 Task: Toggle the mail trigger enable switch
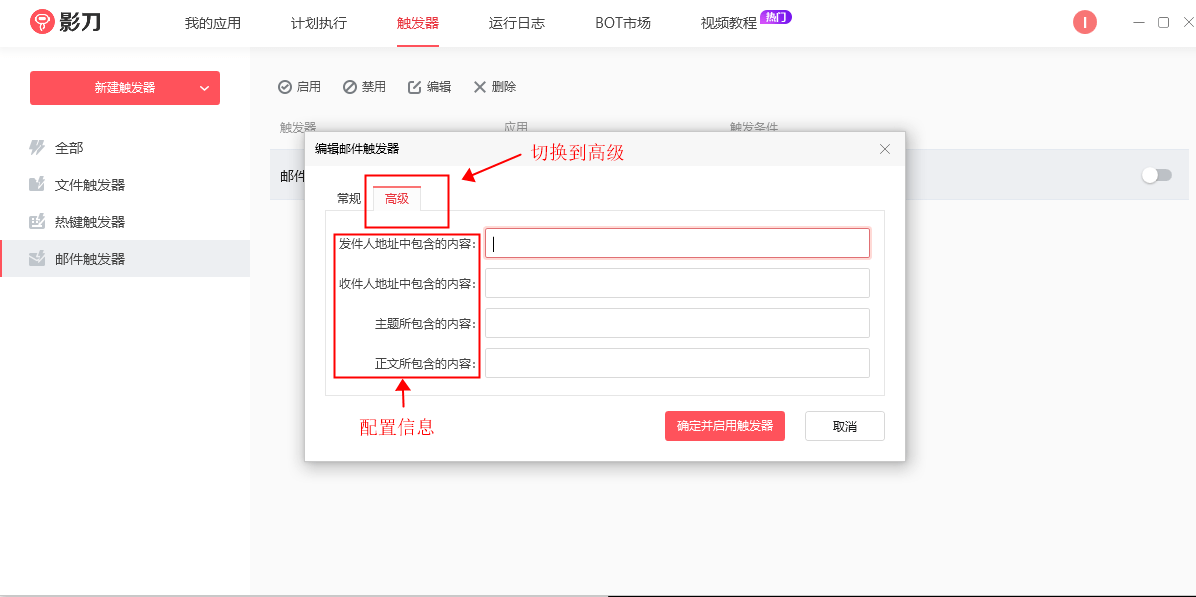pyautogui.click(x=1156, y=175)
